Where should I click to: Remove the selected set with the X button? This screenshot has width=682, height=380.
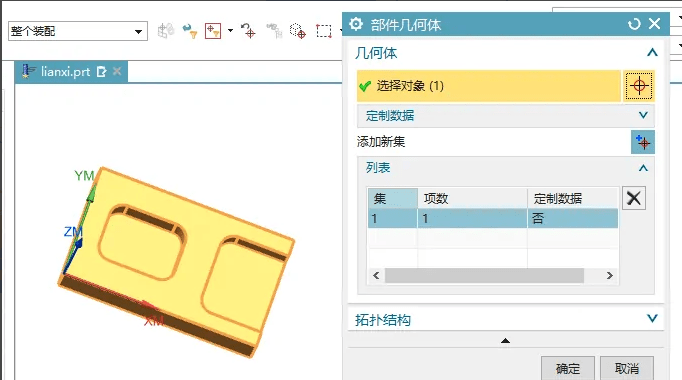634,198
